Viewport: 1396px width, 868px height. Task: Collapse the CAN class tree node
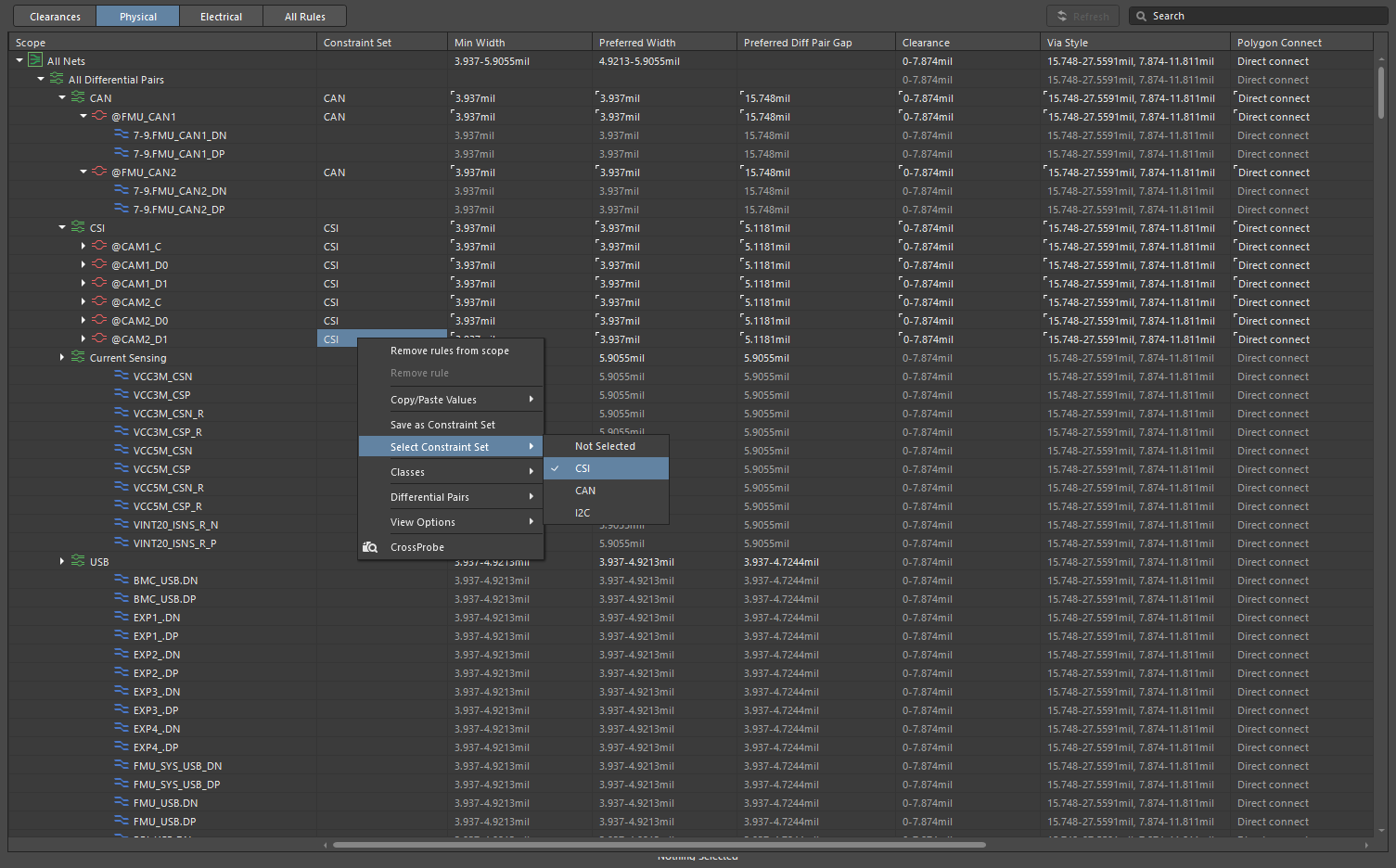coord(62,97)
